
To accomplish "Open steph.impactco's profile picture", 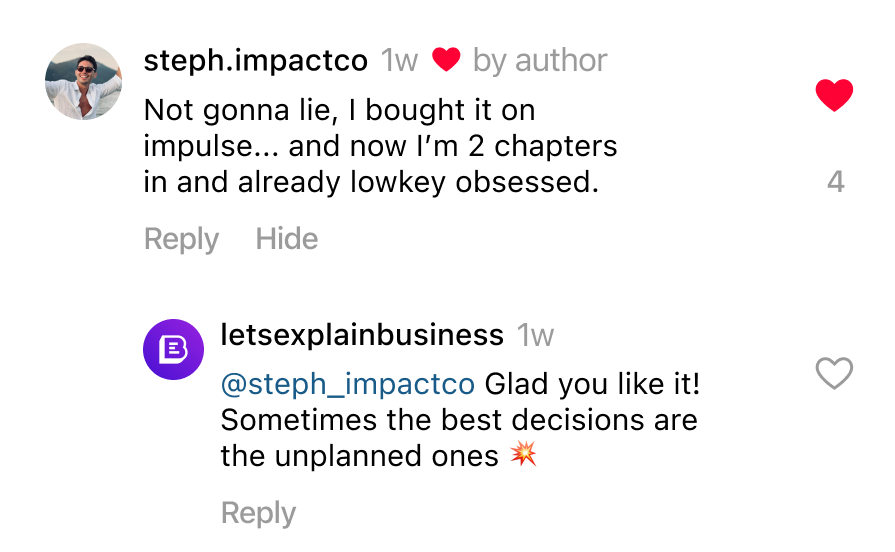I will pos(83,81).
